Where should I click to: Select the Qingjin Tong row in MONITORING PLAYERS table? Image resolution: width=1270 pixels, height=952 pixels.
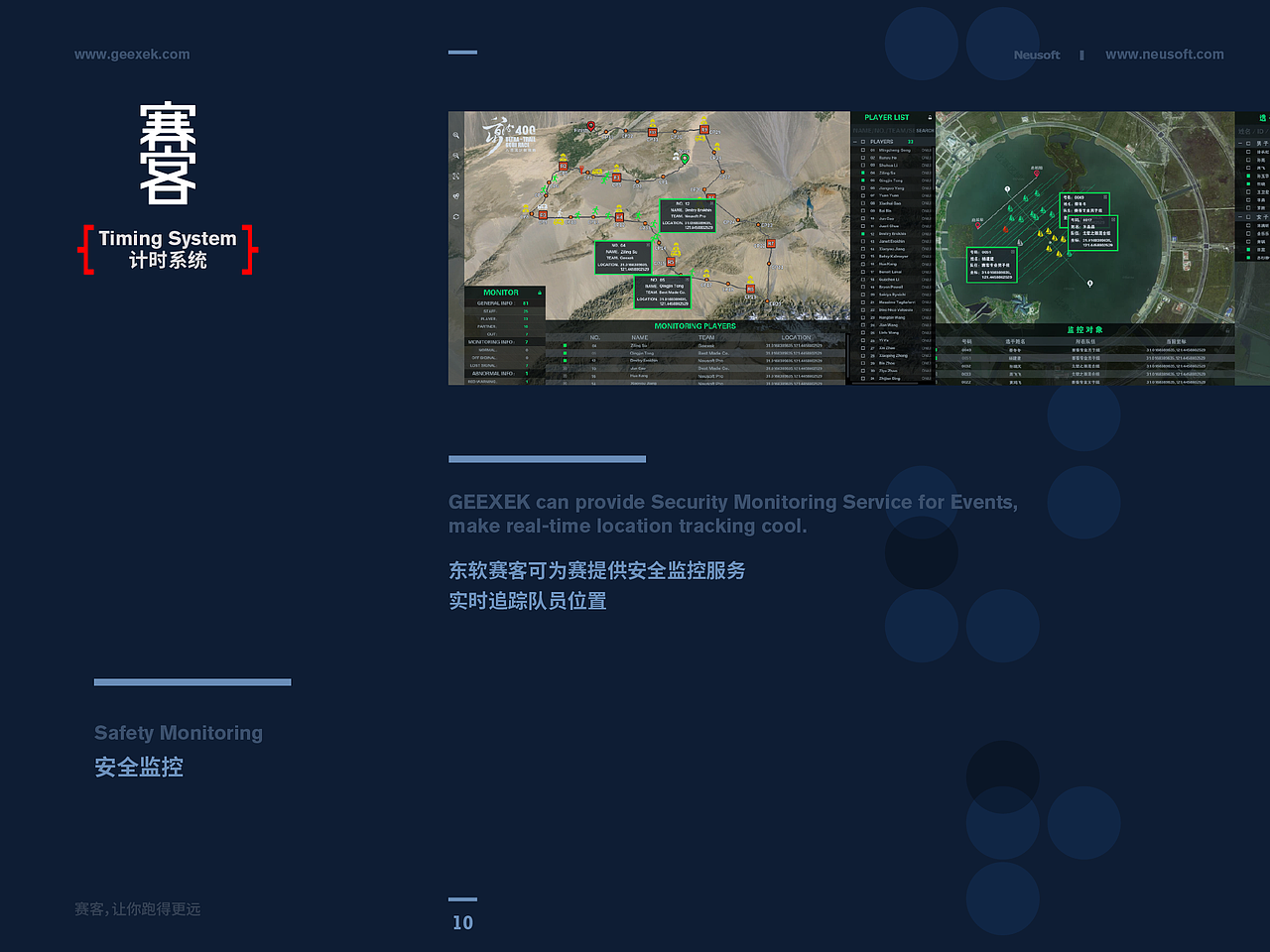click(x=695, y=353)
